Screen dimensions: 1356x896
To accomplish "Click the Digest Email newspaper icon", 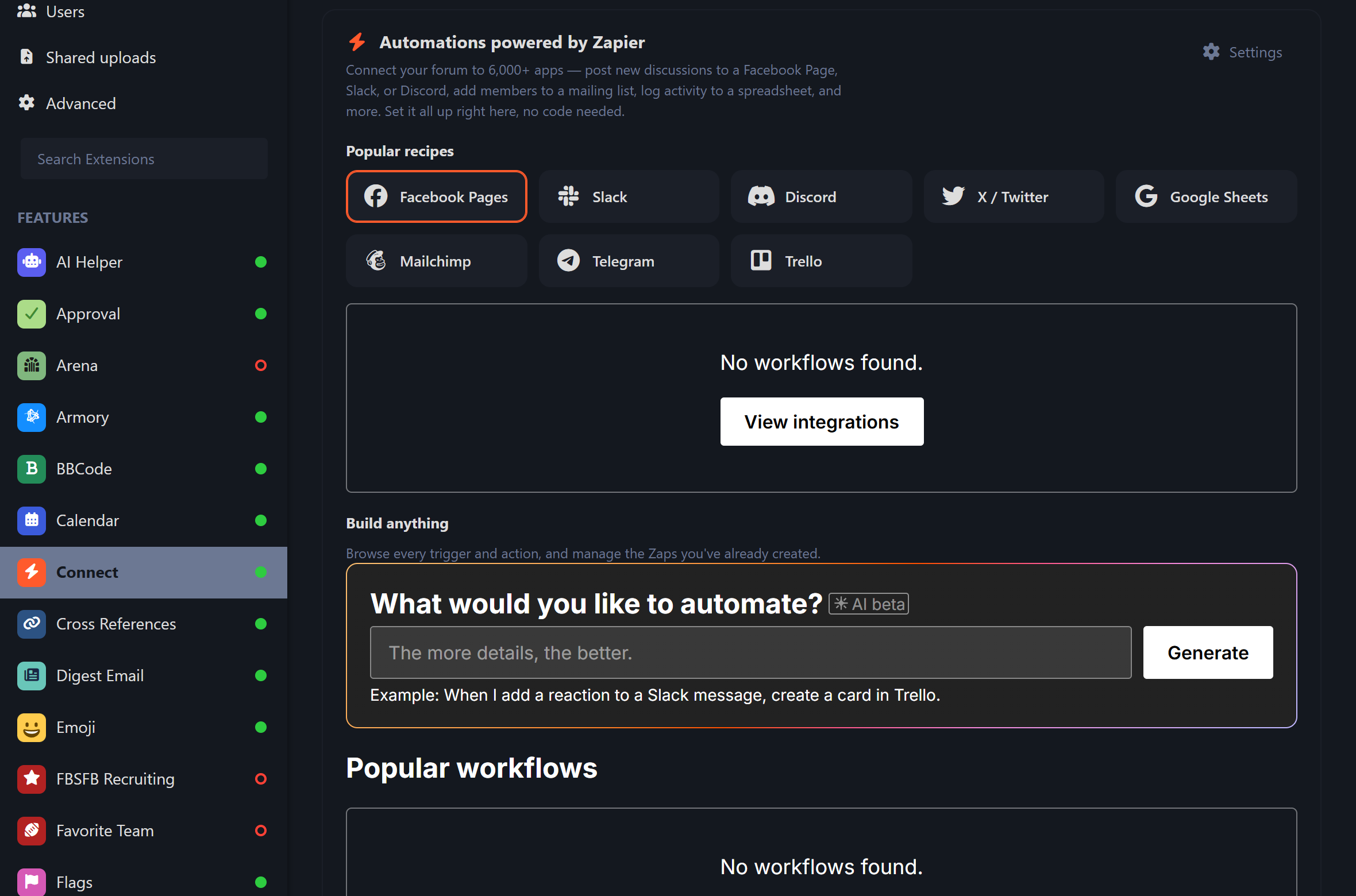I will click(32, 676).
